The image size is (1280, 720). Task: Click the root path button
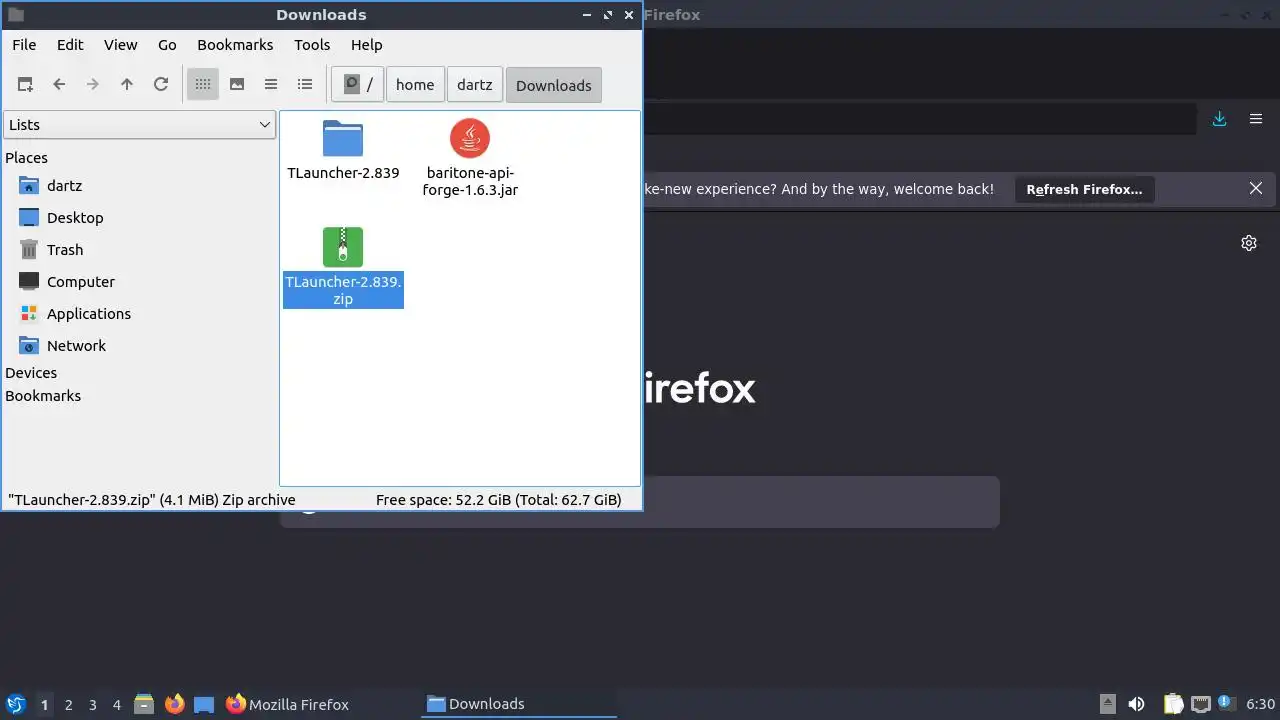357,85
